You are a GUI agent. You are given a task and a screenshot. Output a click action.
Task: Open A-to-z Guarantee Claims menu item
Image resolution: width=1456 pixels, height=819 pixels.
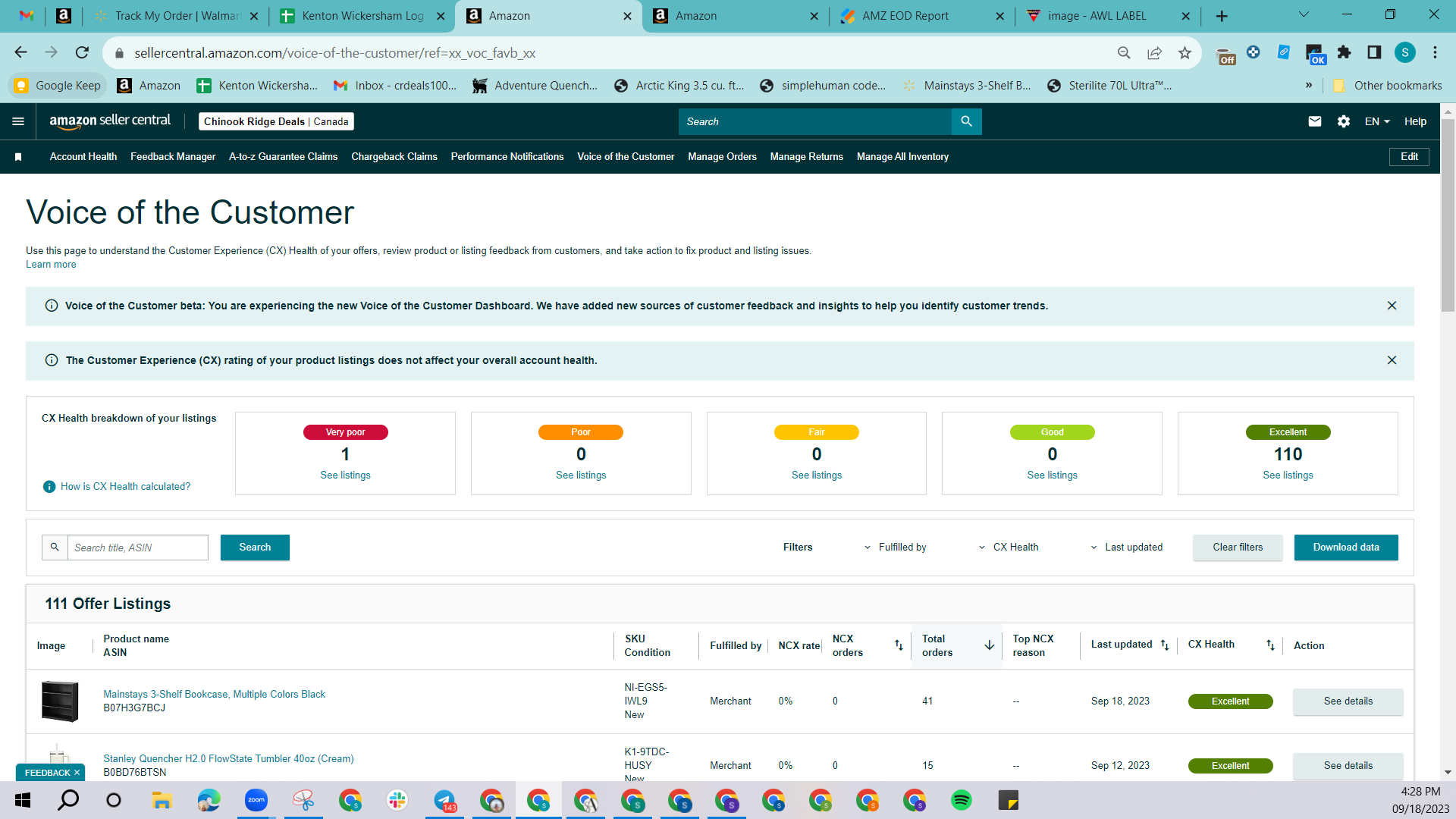[x=283, y=157]
